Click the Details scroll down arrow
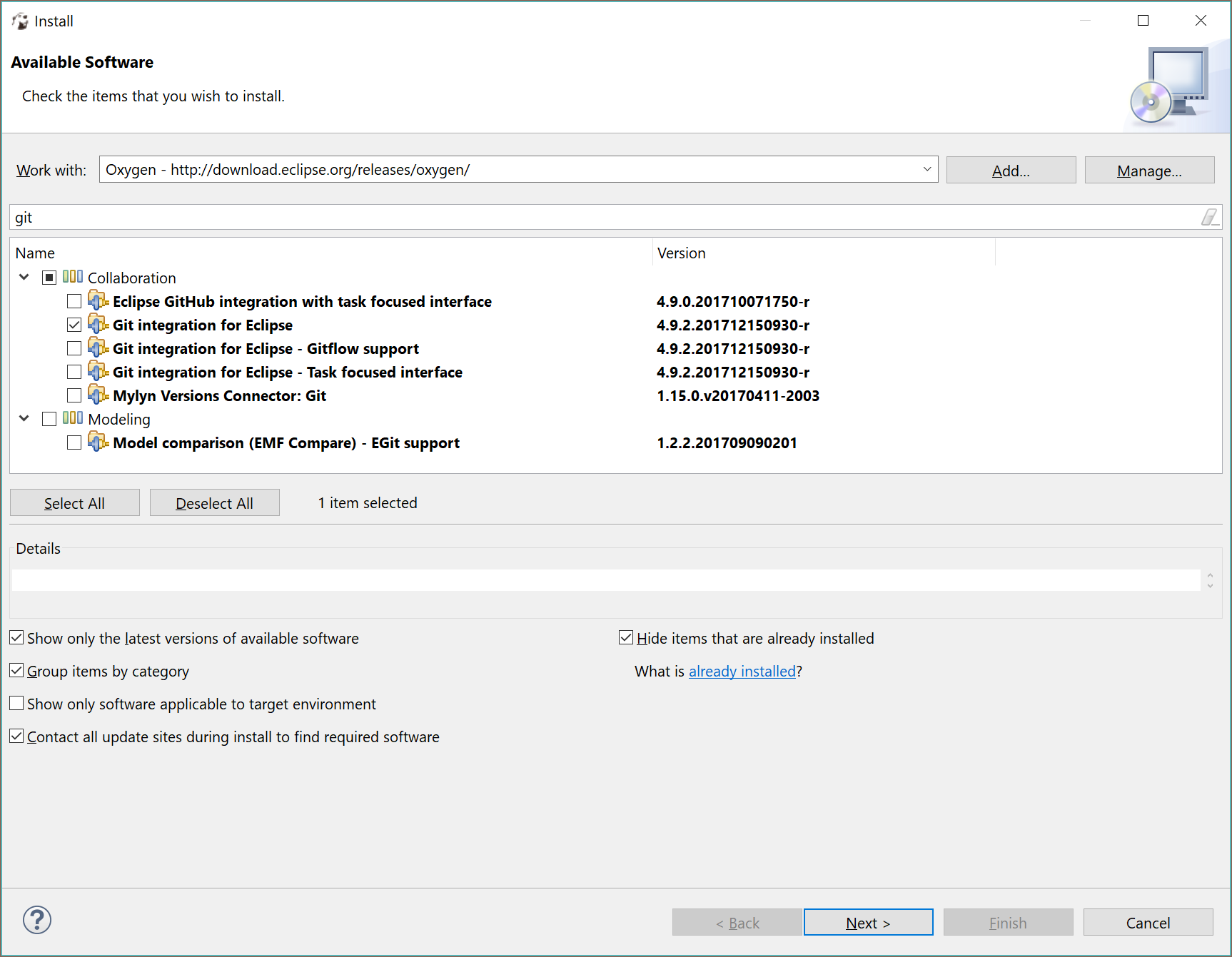 point(1210,585)
